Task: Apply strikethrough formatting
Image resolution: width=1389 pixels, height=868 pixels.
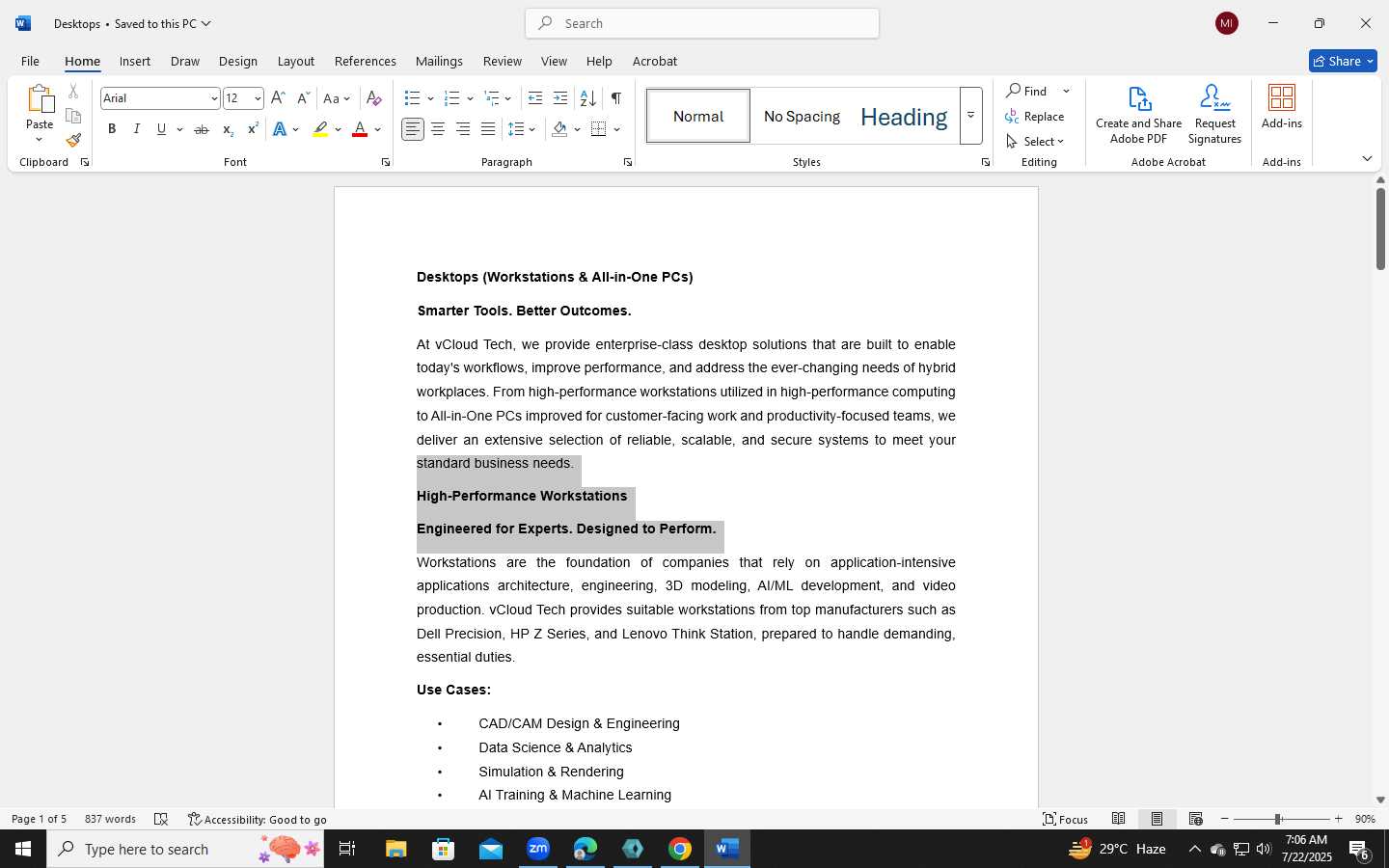Action: point(202,129)
